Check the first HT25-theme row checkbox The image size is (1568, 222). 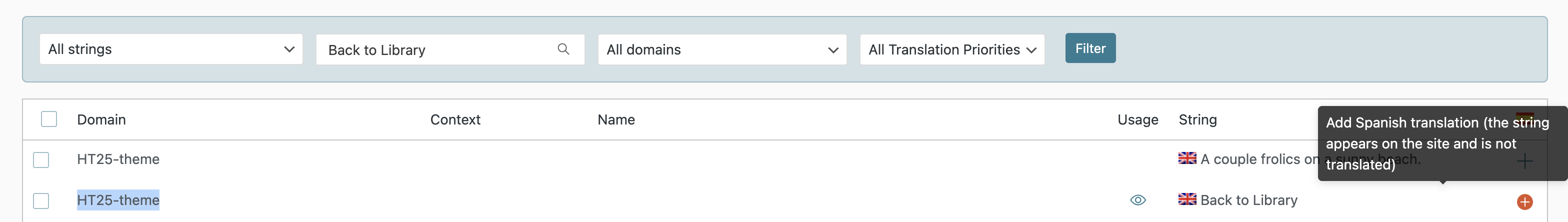click(41, 160)
